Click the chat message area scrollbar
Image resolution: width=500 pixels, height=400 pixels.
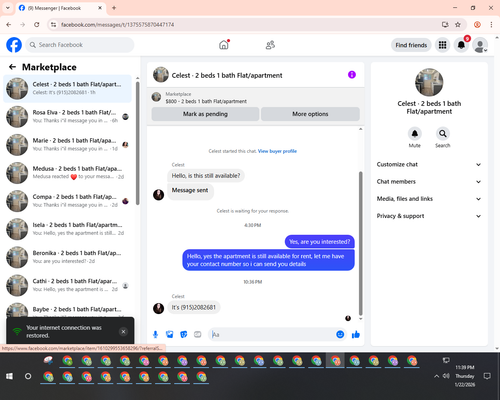pos(360,243)
